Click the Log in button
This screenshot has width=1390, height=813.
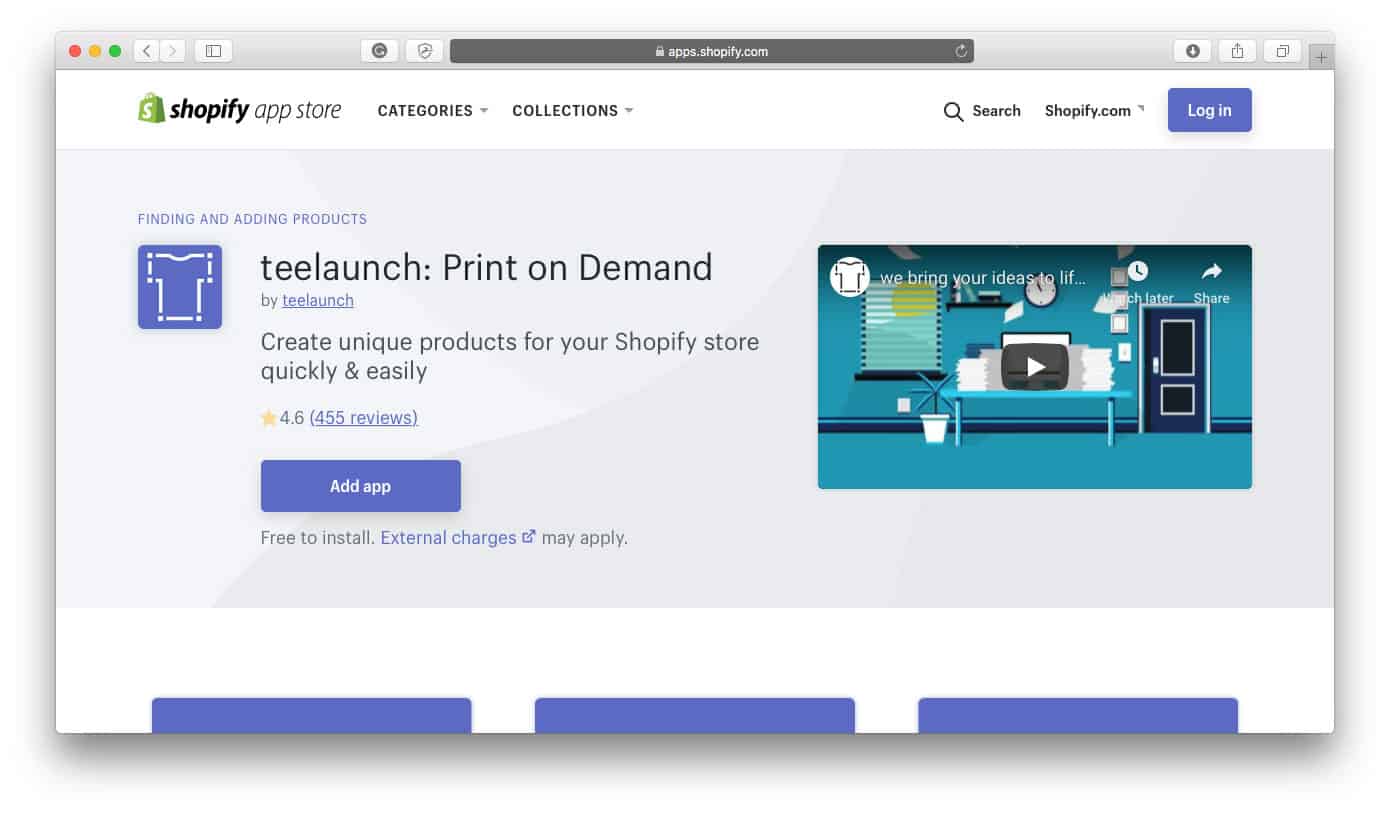click(1209, 110)
